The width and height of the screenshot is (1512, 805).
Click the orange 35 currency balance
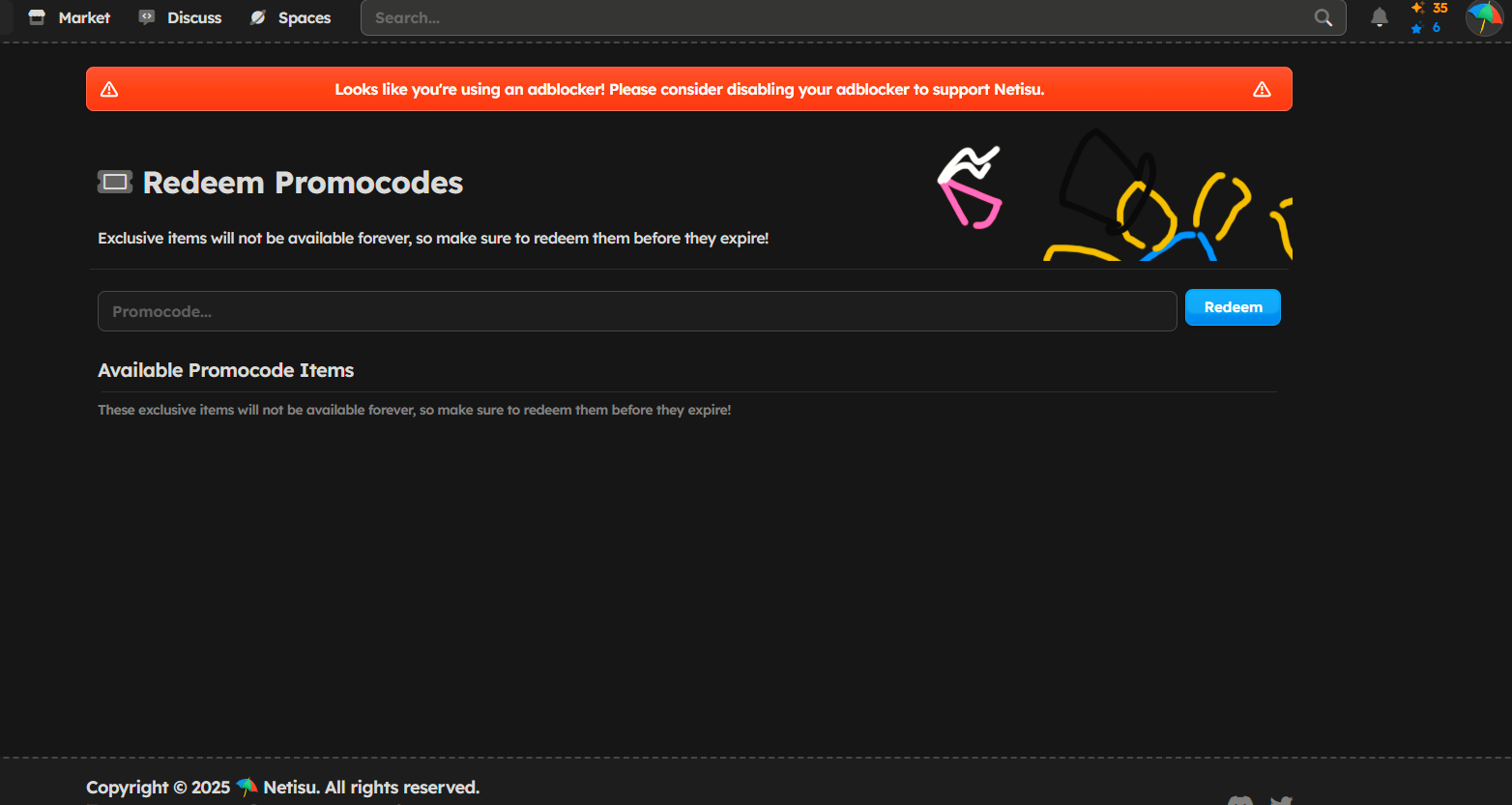click(1439, 8)
